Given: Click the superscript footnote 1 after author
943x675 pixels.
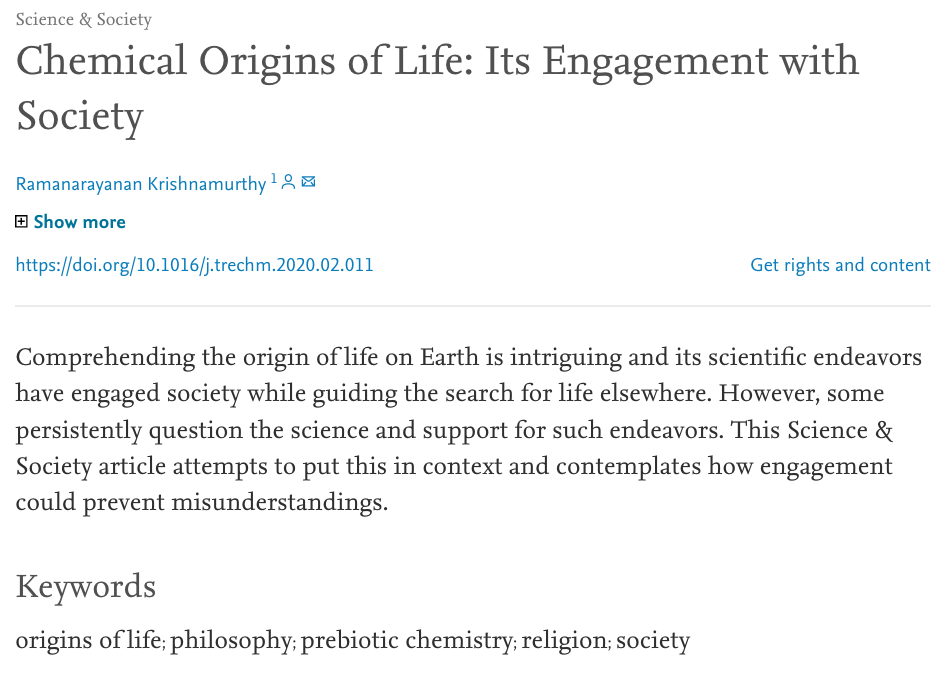Looking at the screenshot, I should click(x=274, y=179).
